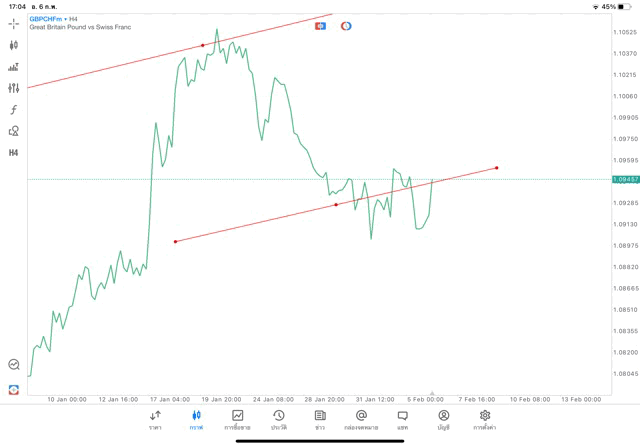Open the ข่าว (News) tab
This screenshot has width=640, height=447.
click(x=320, y=419)
